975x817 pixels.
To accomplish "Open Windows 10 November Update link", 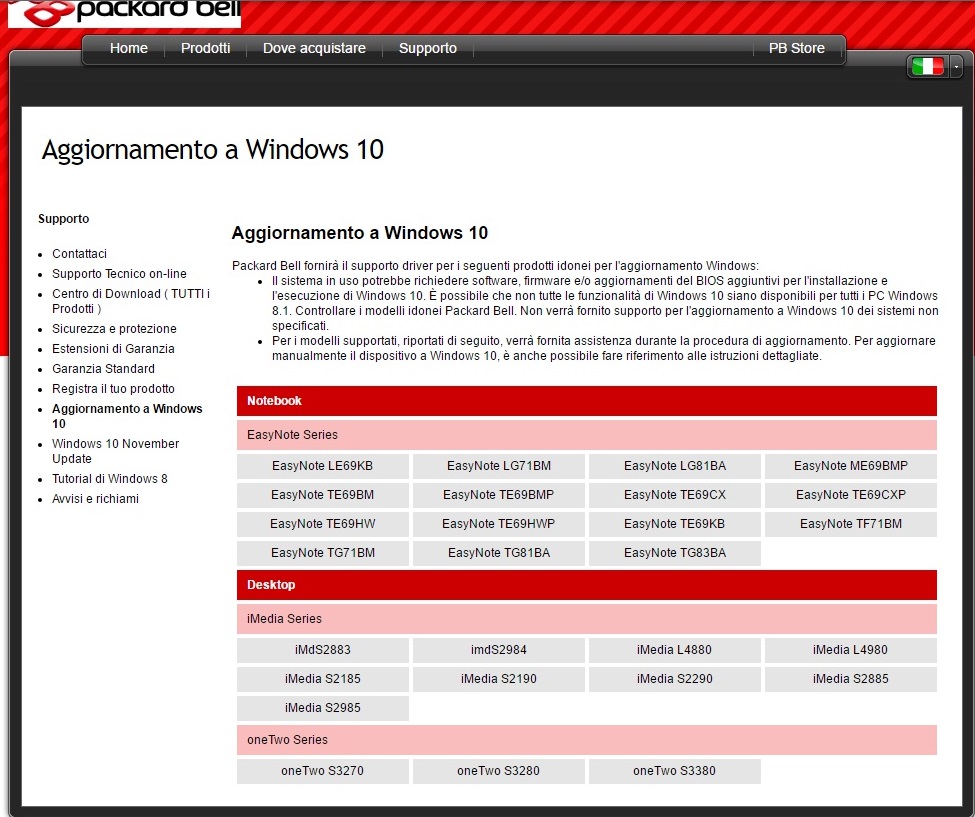I will click(x=115, y=451).
